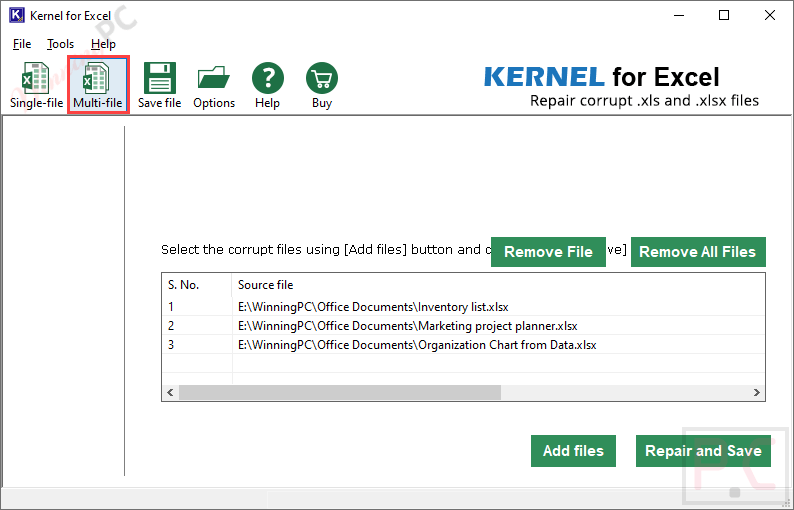Click the Remove All Files button

click(698, 252)
